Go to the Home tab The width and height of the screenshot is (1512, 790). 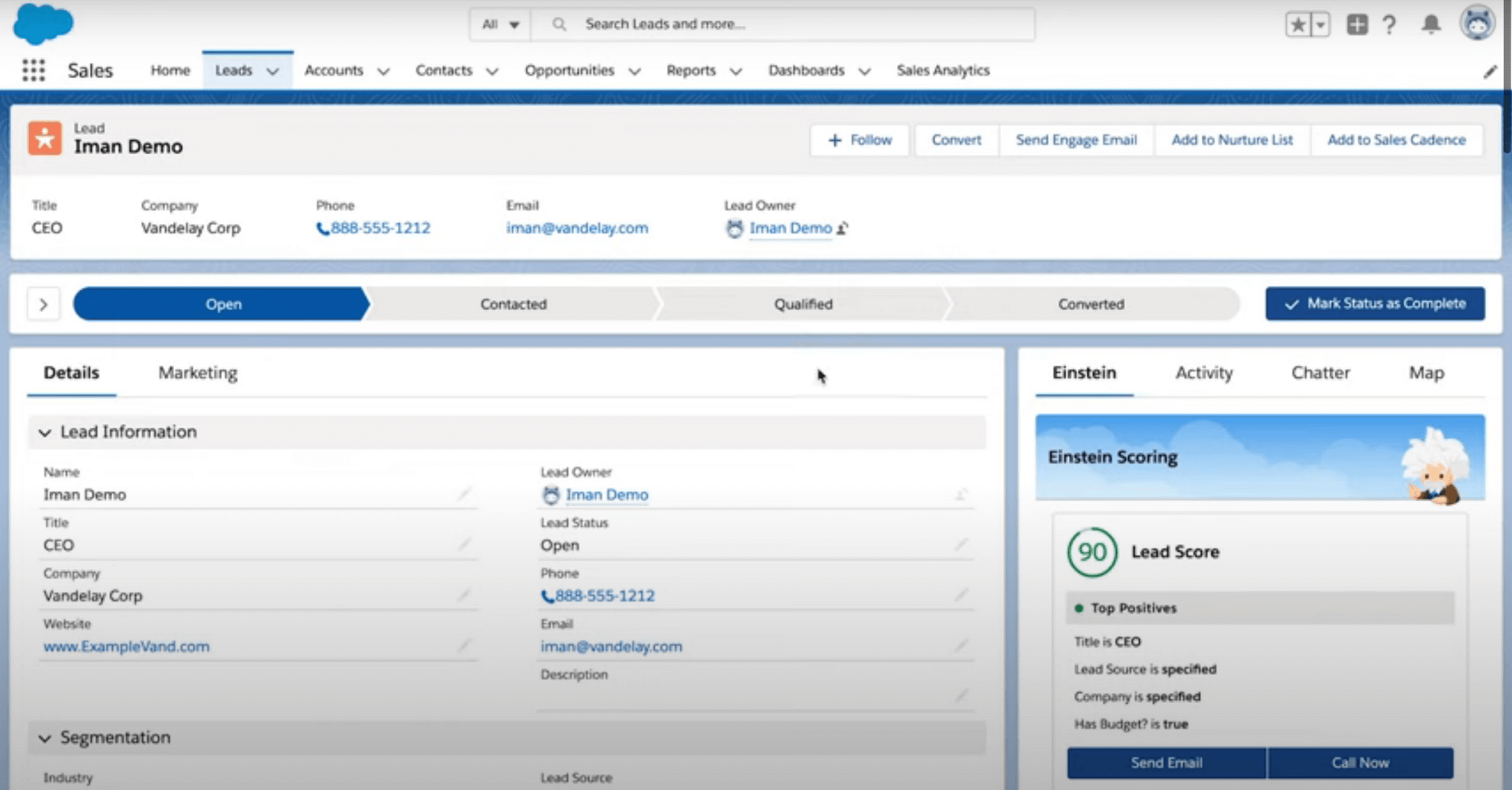pyautogui.click(x=171, y=70)
